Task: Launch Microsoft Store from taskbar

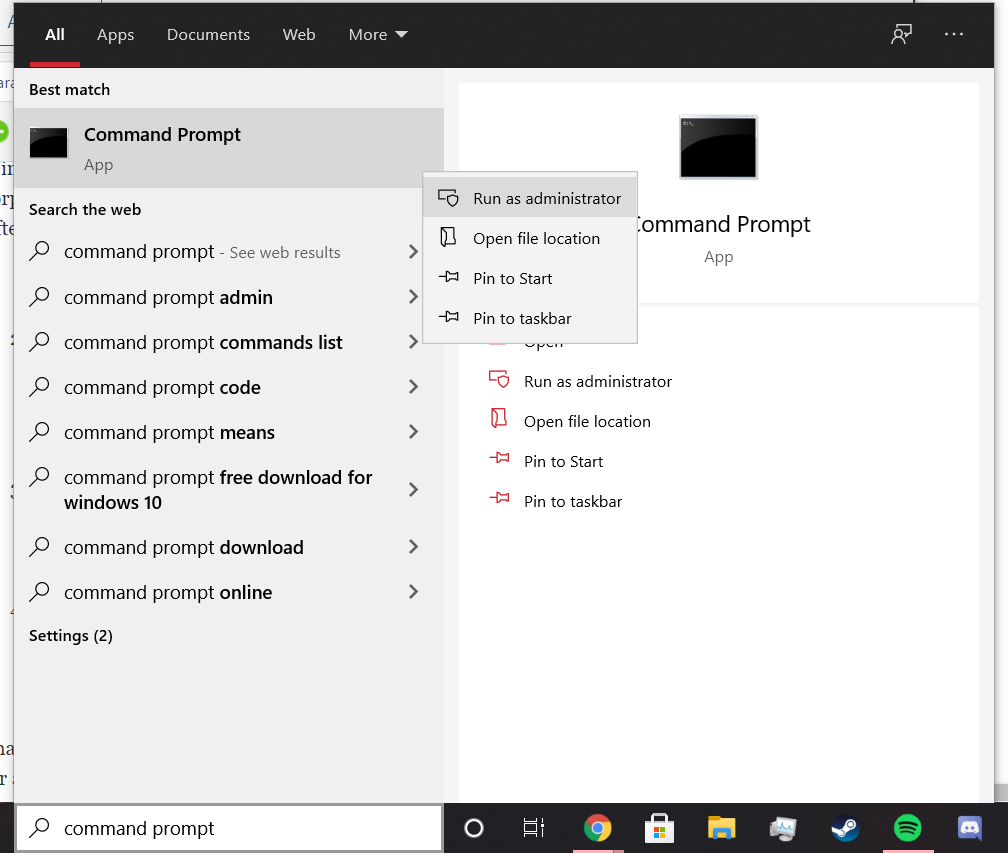Action: point(659,828)
